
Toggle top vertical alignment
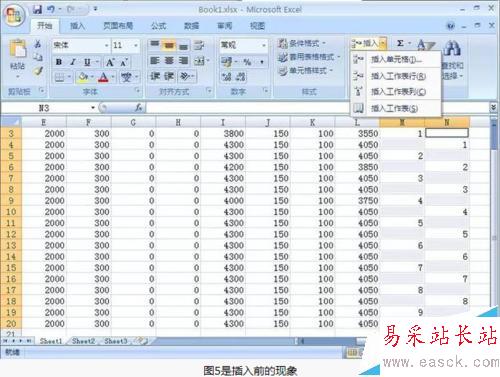click(154, 45)
